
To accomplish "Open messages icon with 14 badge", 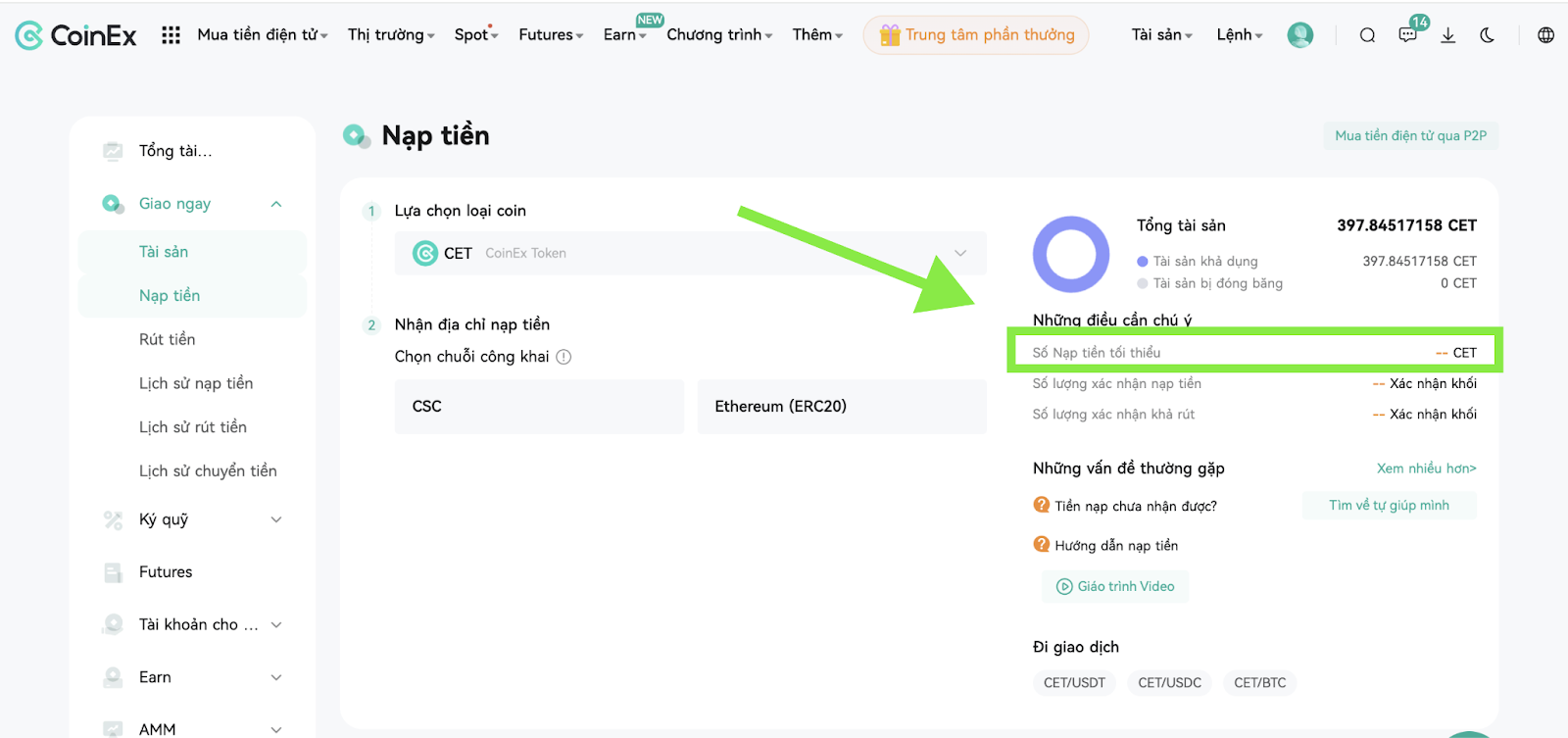I will (1408, 34).
